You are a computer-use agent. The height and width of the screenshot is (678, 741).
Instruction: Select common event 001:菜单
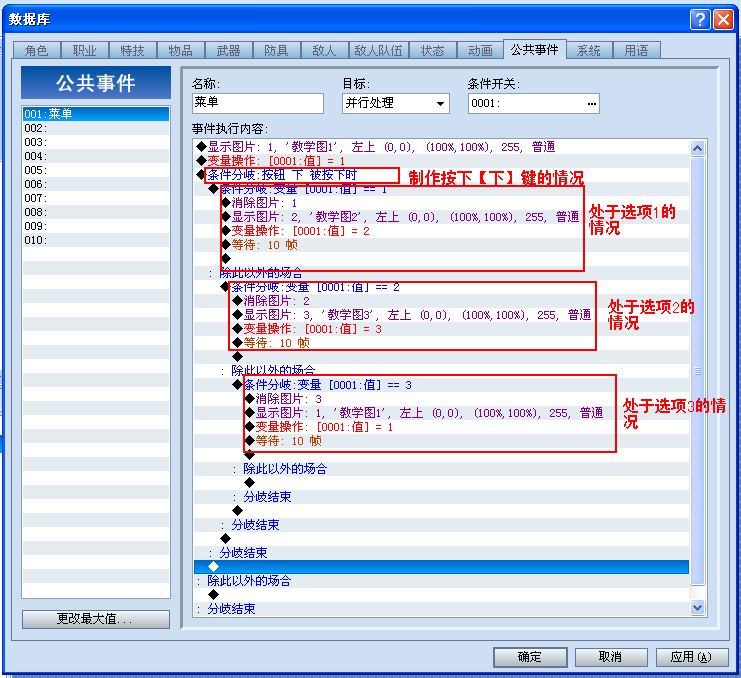pos(96,114)
